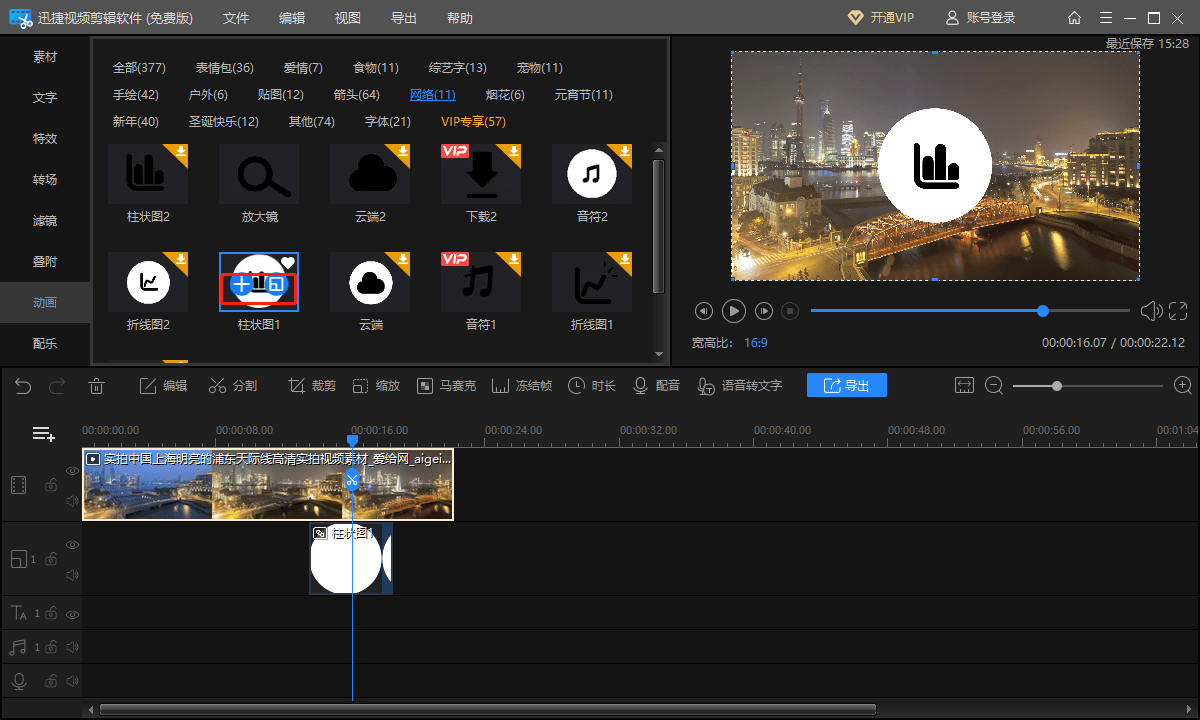Step to next frame in preview

[x=764, y=311]
